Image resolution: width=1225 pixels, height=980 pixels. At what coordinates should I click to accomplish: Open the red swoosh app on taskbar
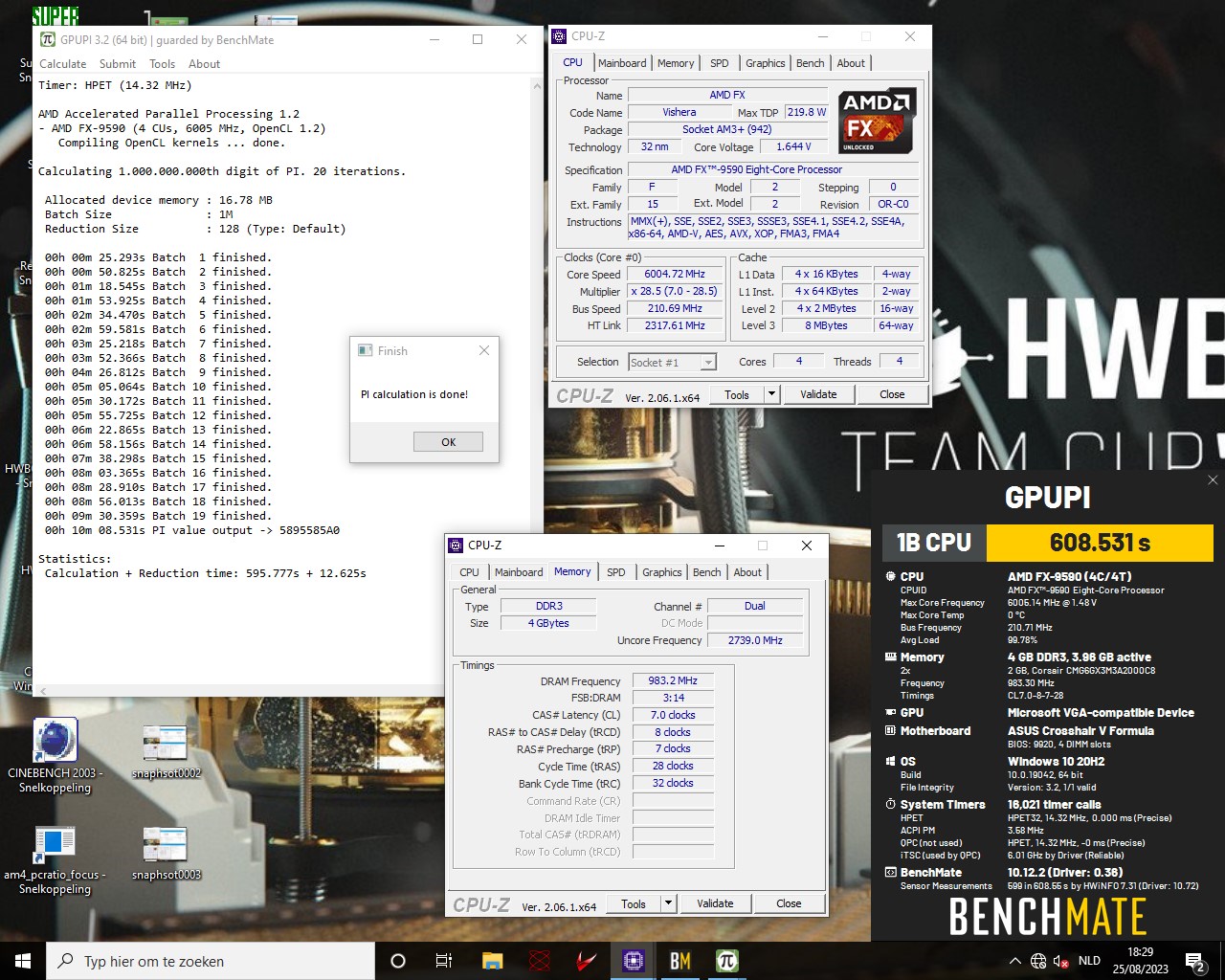pyautogui.click(x=587, y=961)
